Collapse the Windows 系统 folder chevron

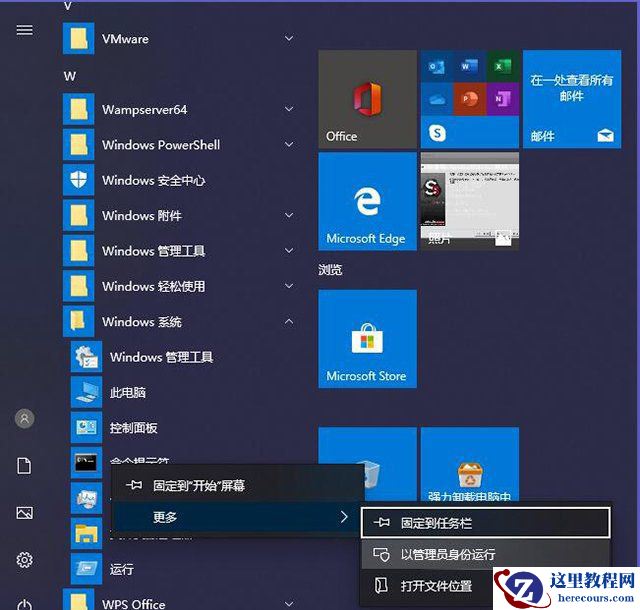[289, 321]
